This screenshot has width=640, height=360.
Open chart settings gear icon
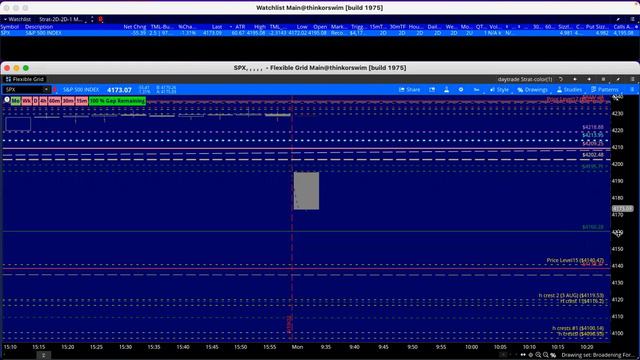pos(461,90)
